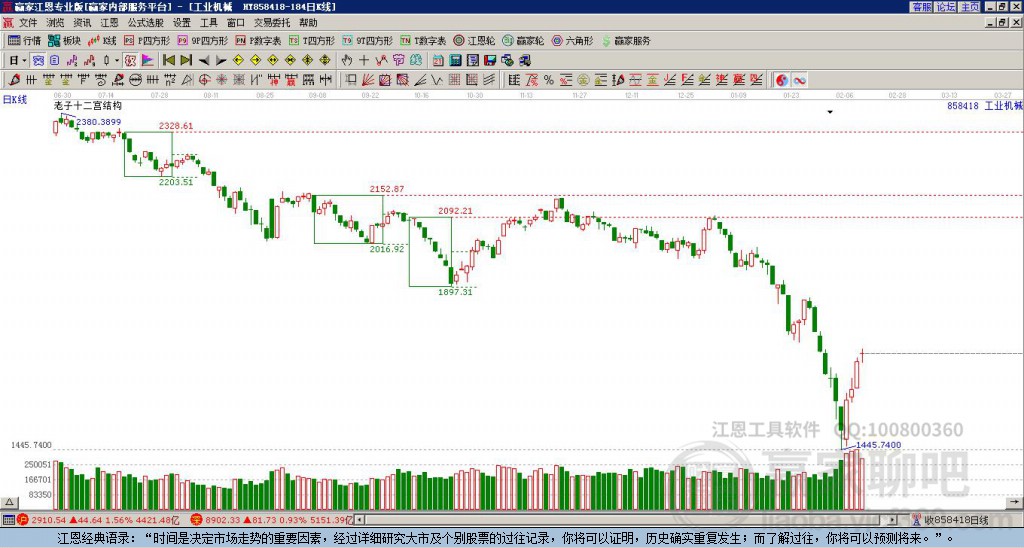
Task: Open the 9T四方形 tool
Action: point(368,40)
